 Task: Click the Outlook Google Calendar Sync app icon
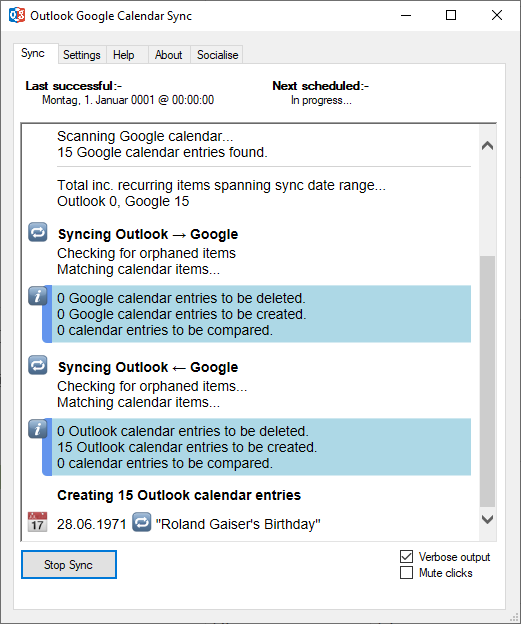(x=17, y=16)
